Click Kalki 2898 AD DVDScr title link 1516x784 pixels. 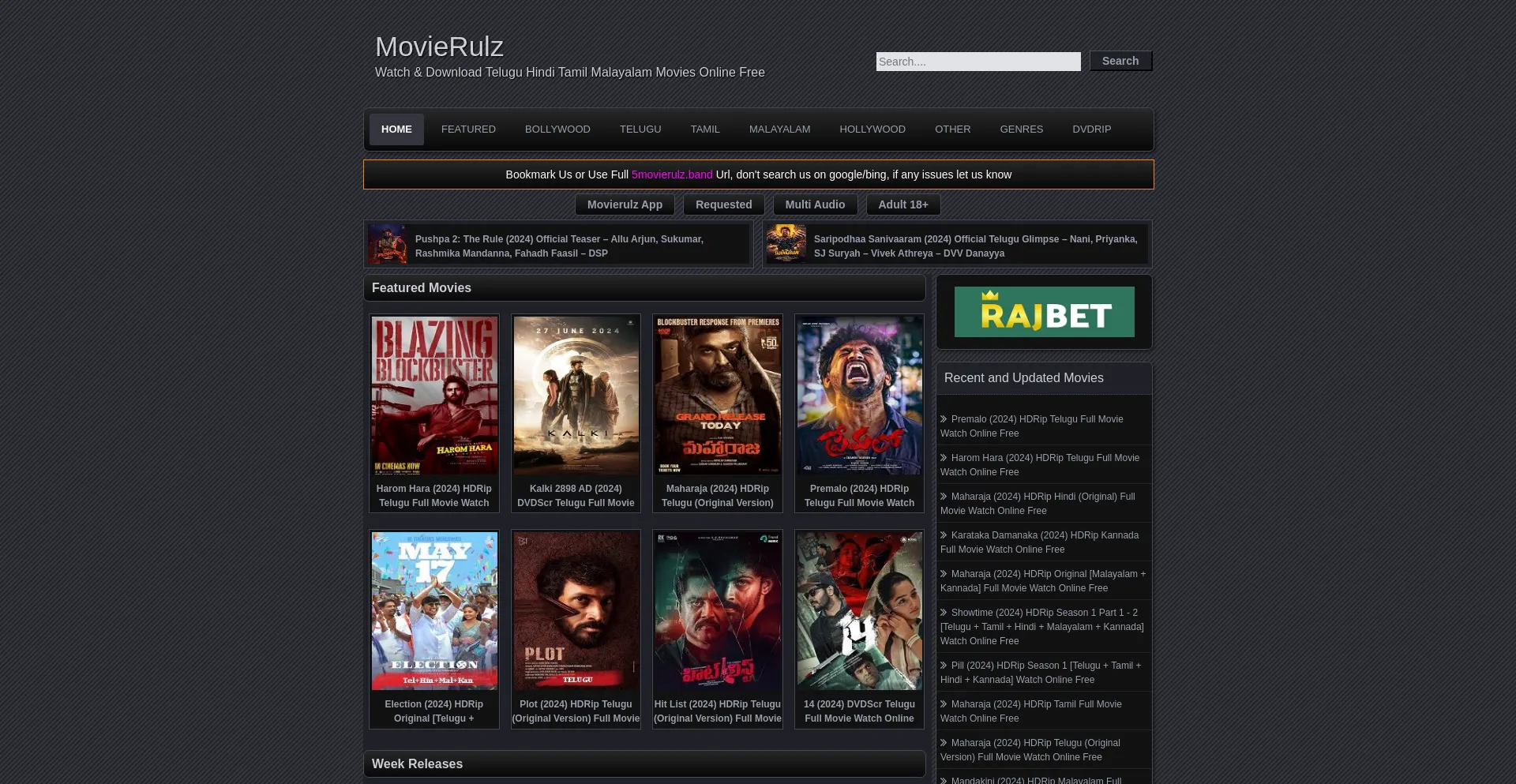[576, 496]
